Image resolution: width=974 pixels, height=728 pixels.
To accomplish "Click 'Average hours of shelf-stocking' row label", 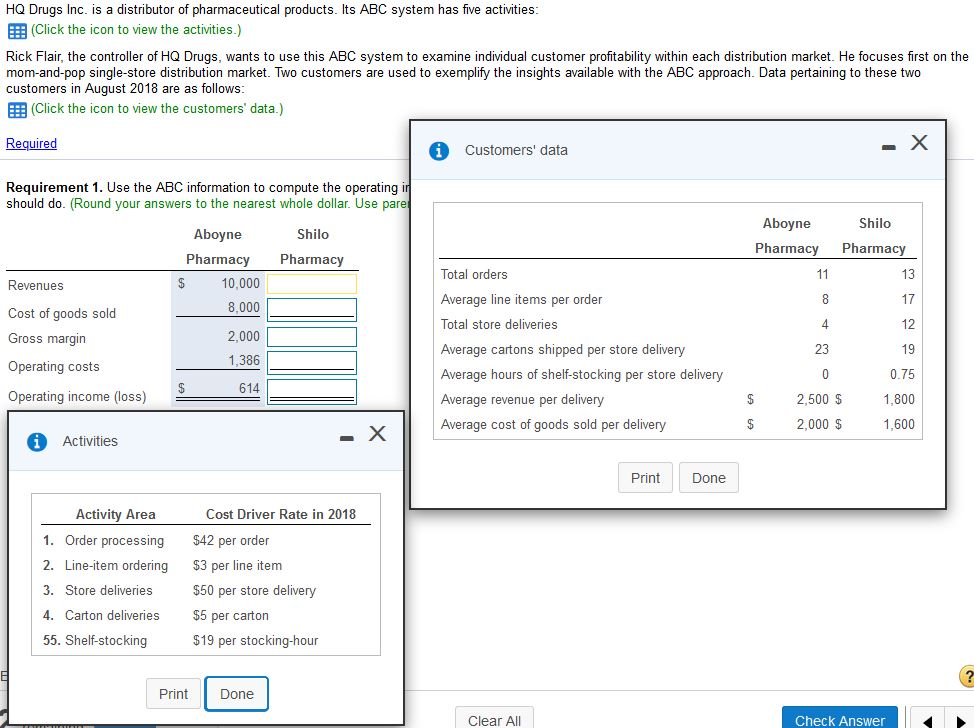I will [x=581, y=375].
